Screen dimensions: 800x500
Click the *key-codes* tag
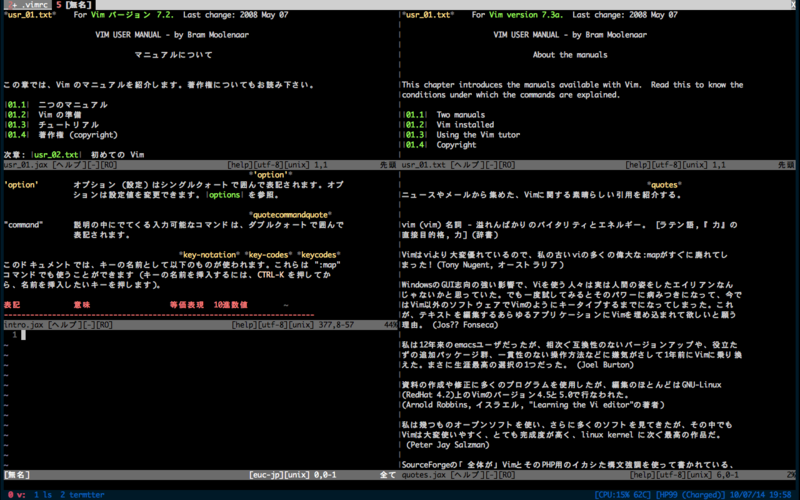268,255
